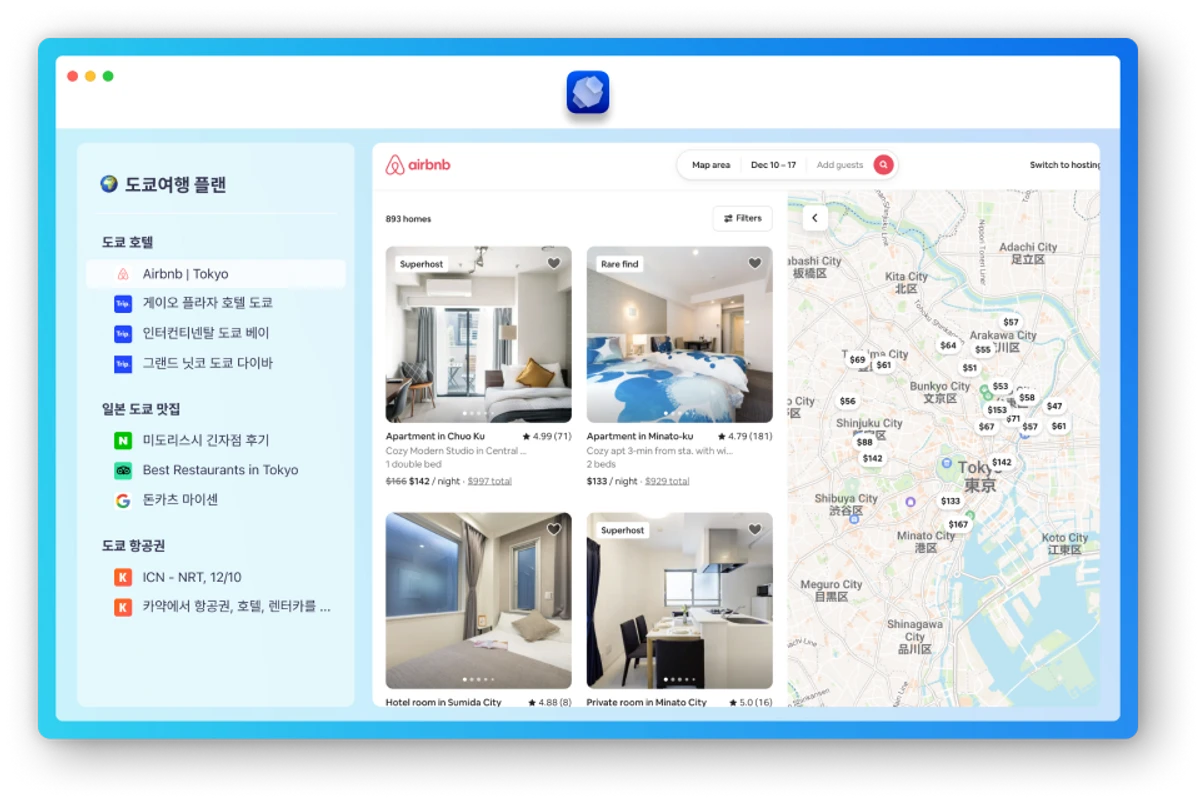This screenshot has width=1200, height=801.
Task: Click Trip icon beside 게이오 플라자 호텔 도쿄
Action: [x=123, y=303]
